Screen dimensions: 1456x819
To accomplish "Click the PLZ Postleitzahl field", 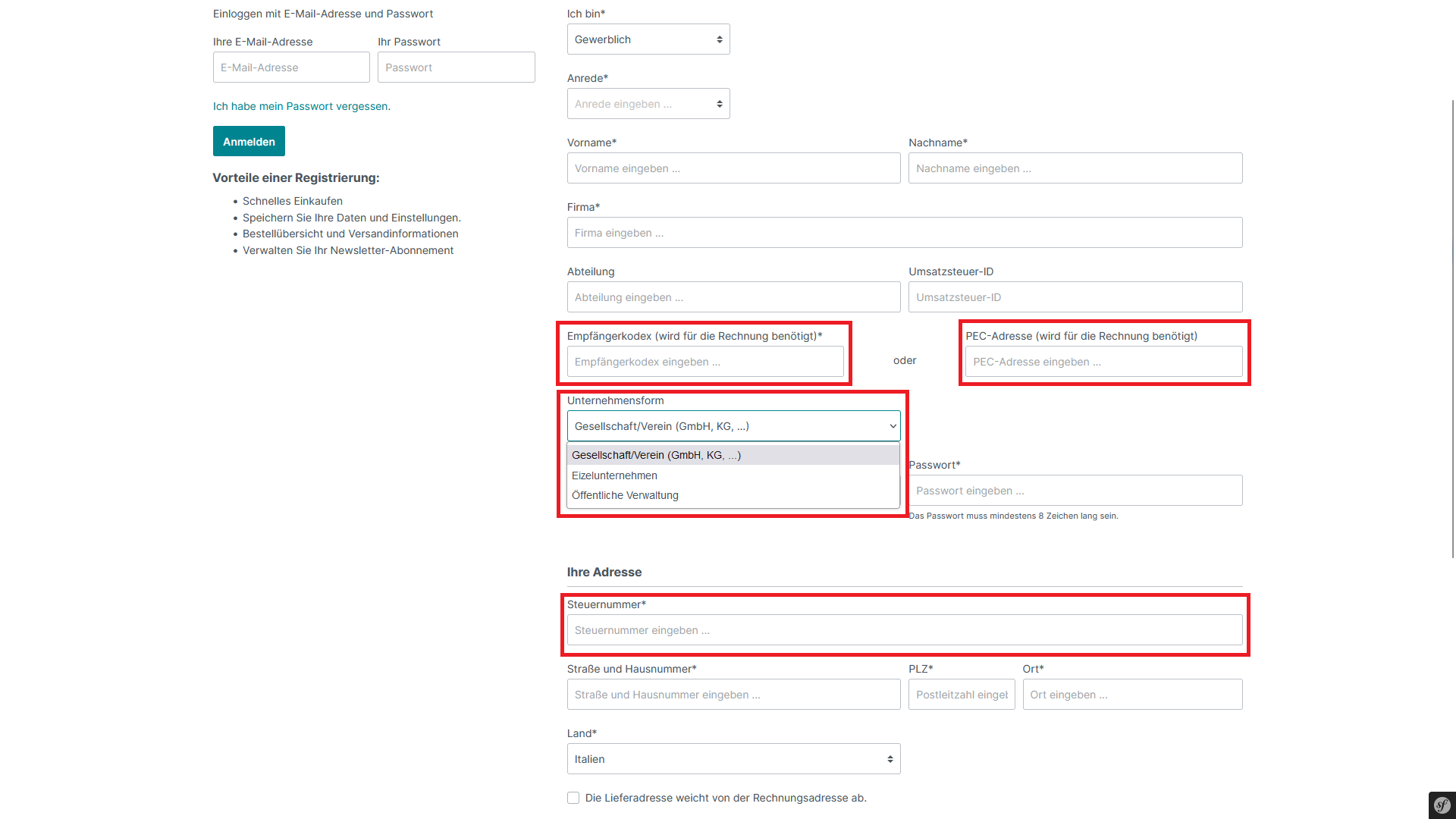I will 962,695.
